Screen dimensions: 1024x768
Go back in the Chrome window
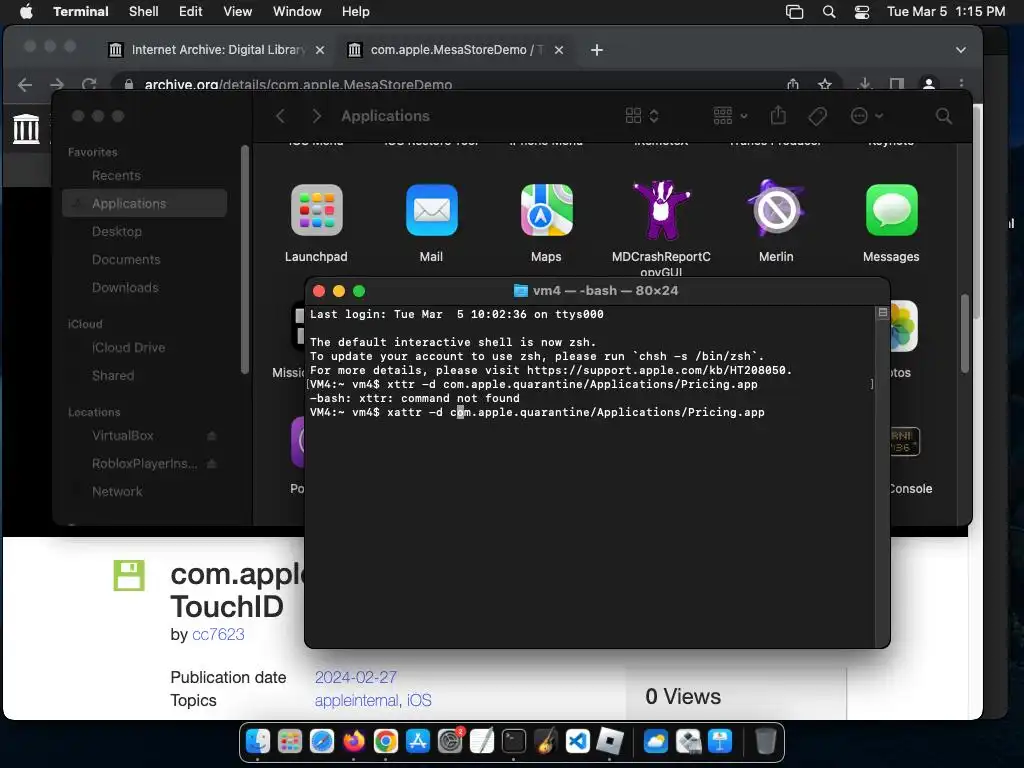25,84
